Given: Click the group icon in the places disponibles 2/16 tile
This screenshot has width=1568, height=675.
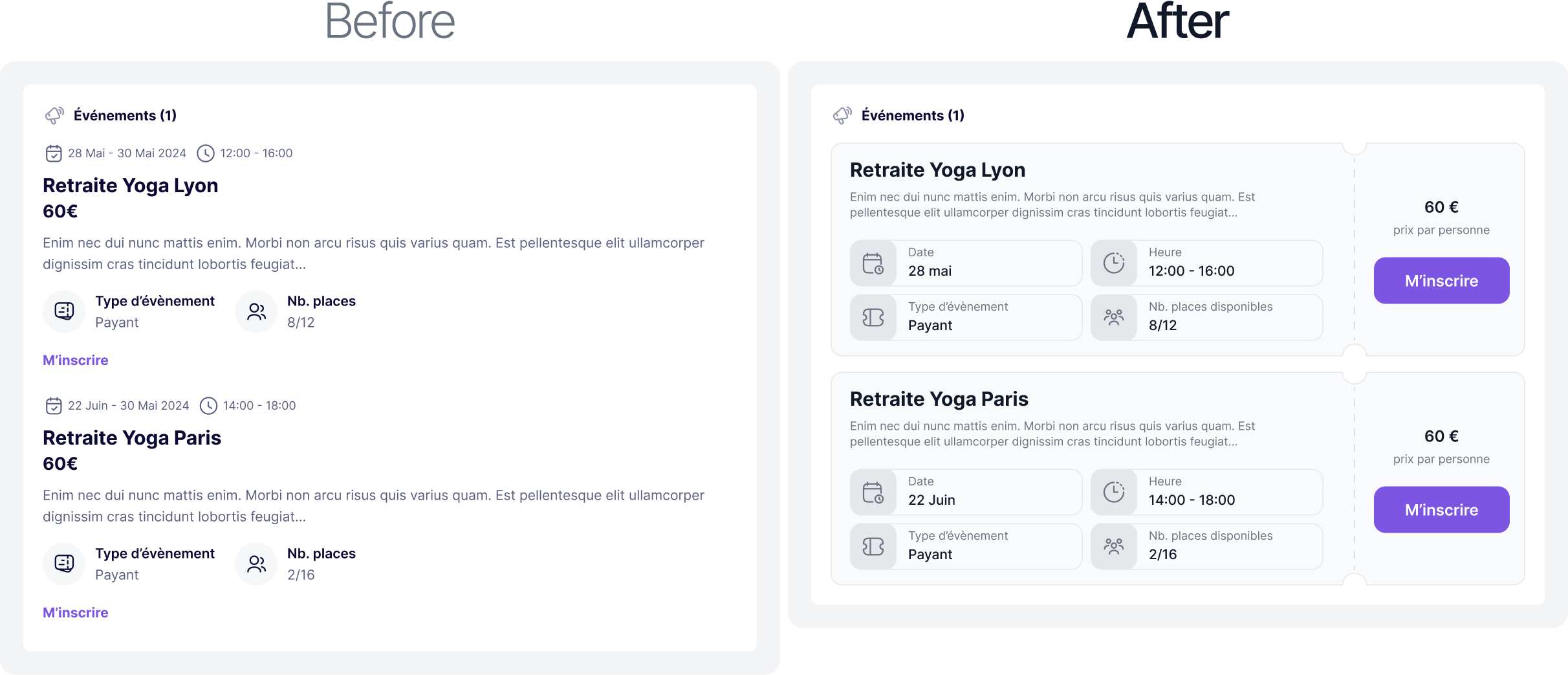Looking at the screenshot, I should click(1113, 547).
